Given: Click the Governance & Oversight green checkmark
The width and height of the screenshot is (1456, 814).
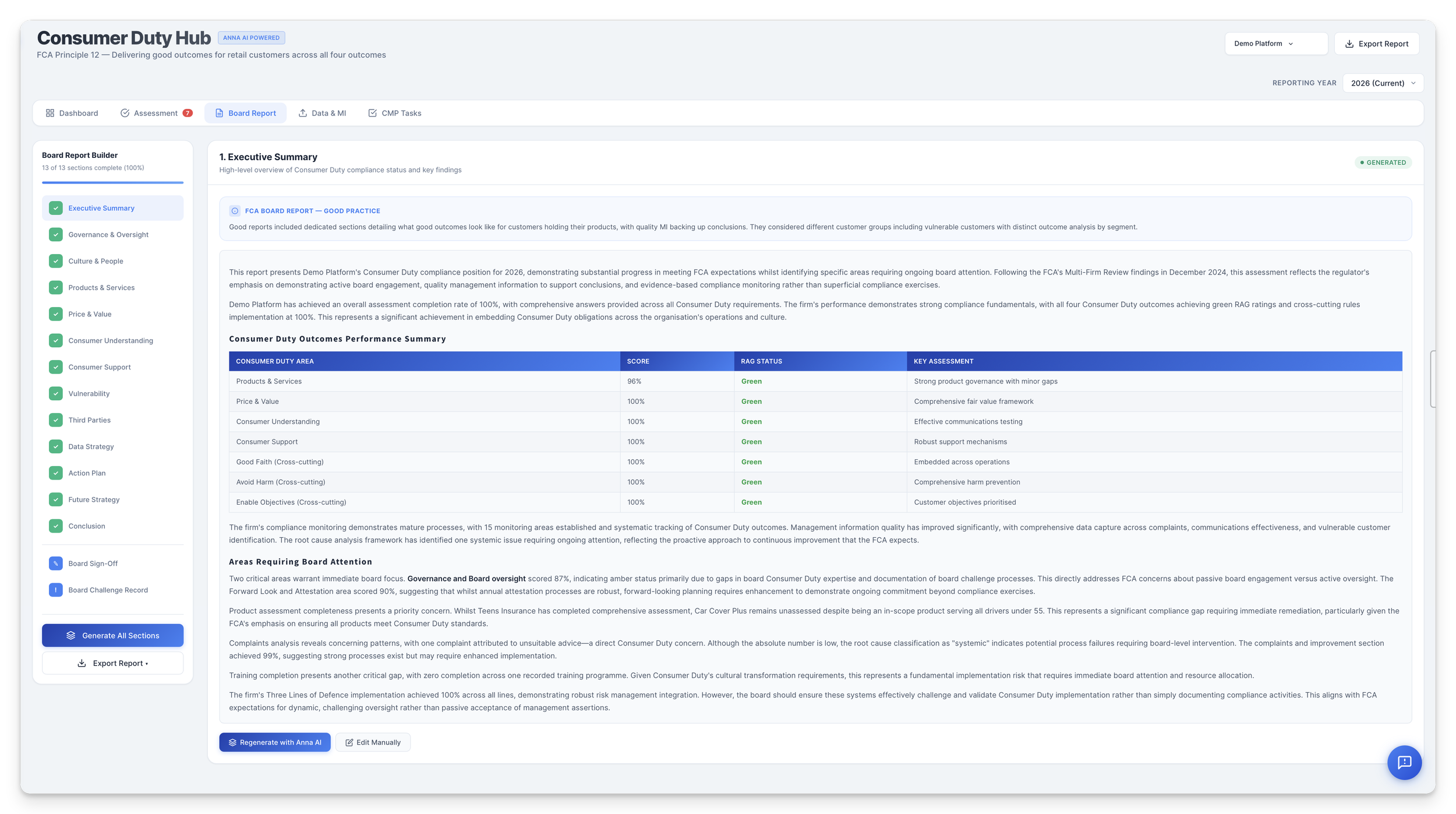Looking at the screenshot, I should (x=55, y=235).
